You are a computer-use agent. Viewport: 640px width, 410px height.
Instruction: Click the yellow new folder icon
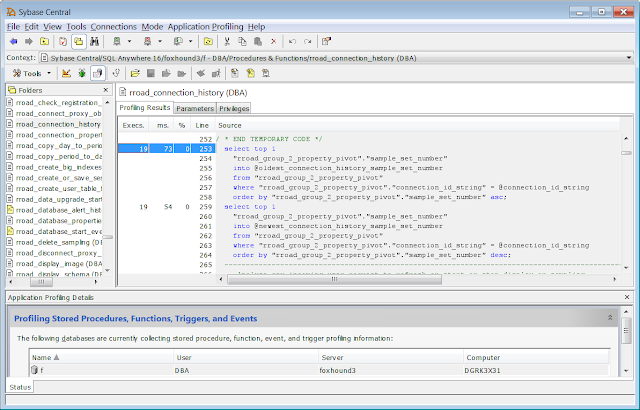pyautogui.click(x=208, y=41)
